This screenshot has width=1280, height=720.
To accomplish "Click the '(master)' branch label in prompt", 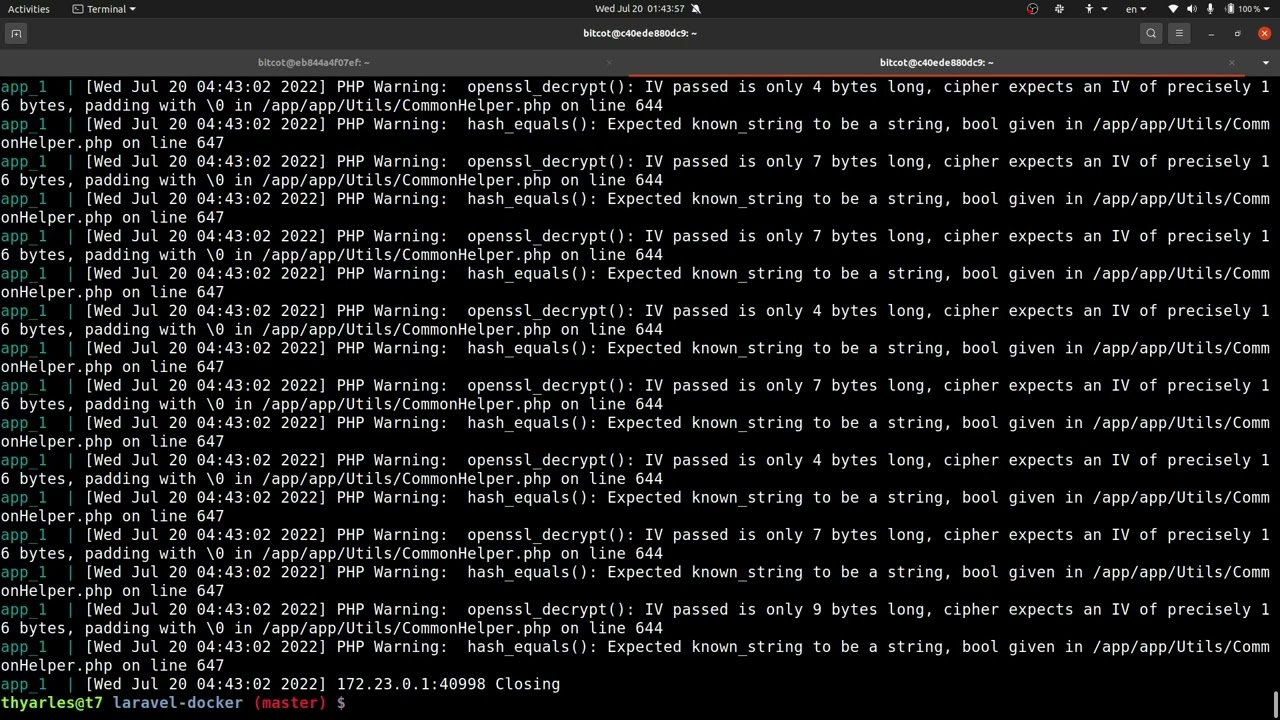I will point(290,703).
